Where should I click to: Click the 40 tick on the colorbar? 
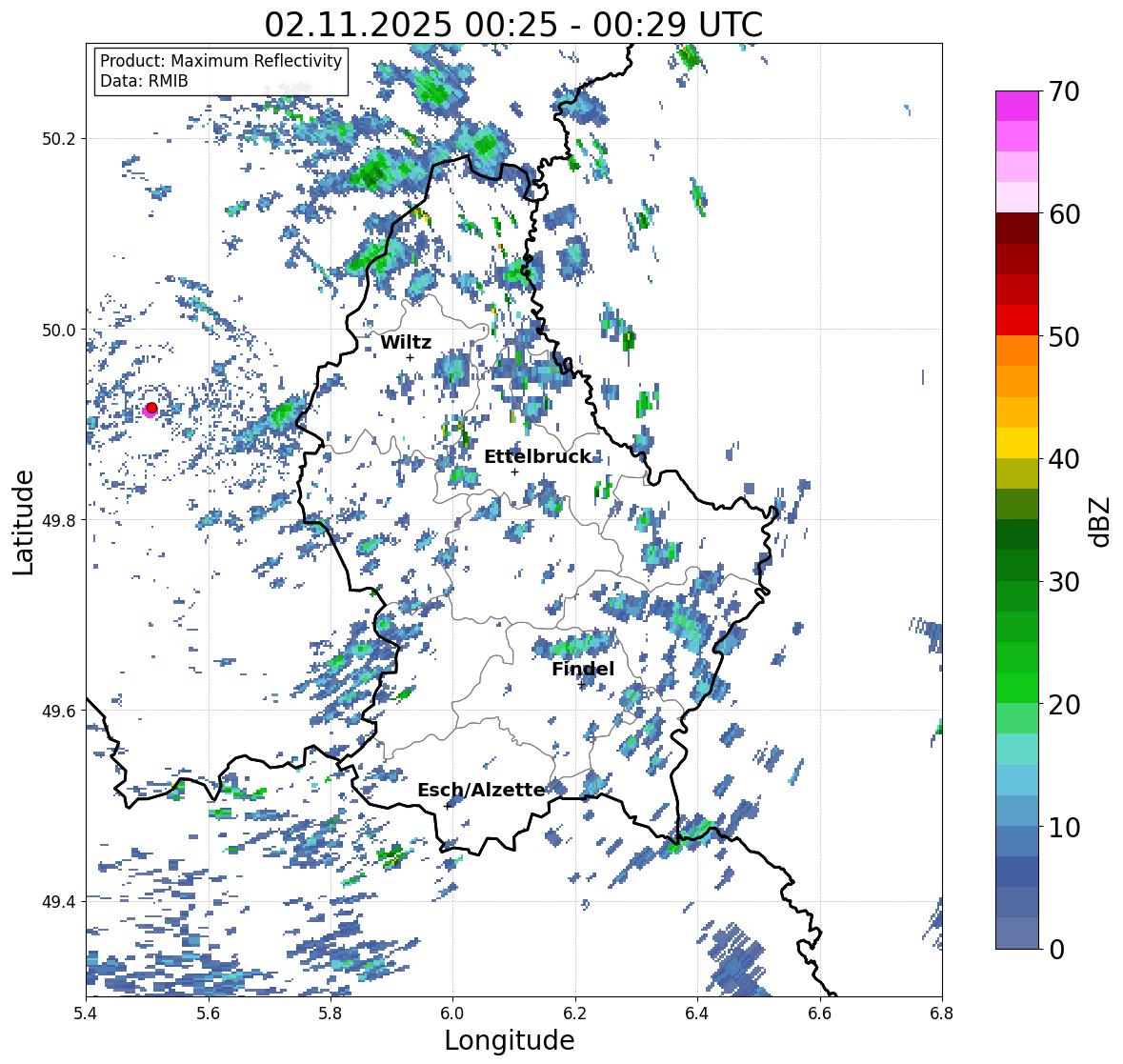[x=1063, y=459]
